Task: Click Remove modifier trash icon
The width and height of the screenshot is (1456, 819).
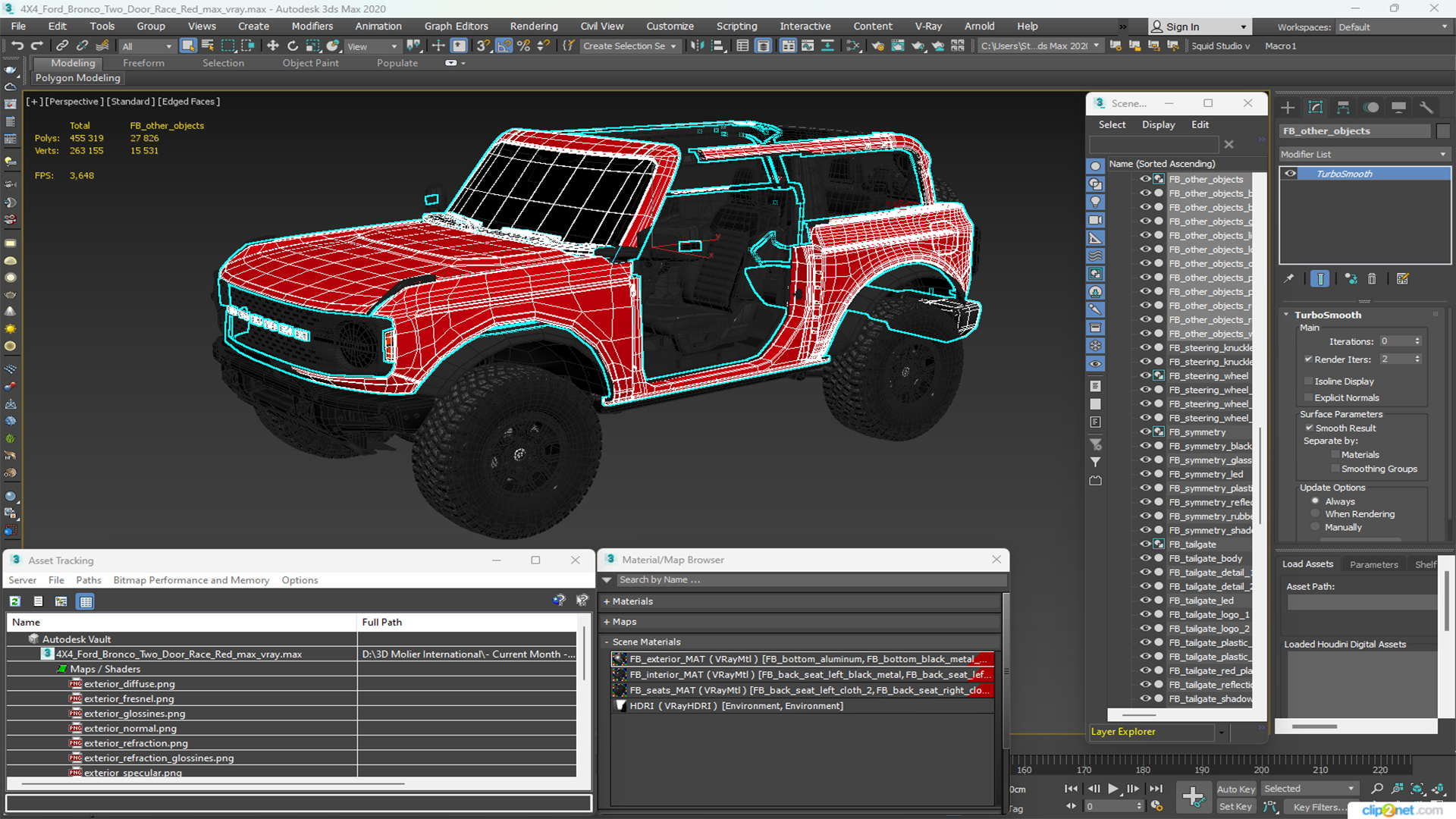Action: (1372, 279)
